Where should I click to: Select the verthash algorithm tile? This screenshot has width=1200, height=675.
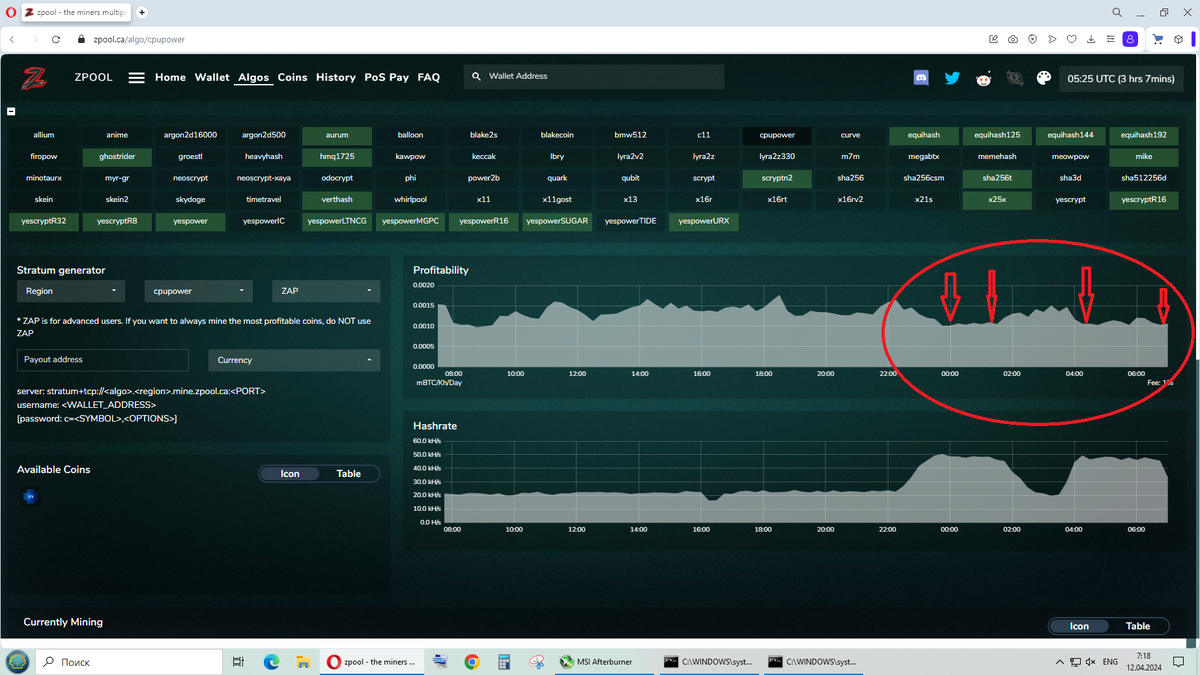[337, 200]
